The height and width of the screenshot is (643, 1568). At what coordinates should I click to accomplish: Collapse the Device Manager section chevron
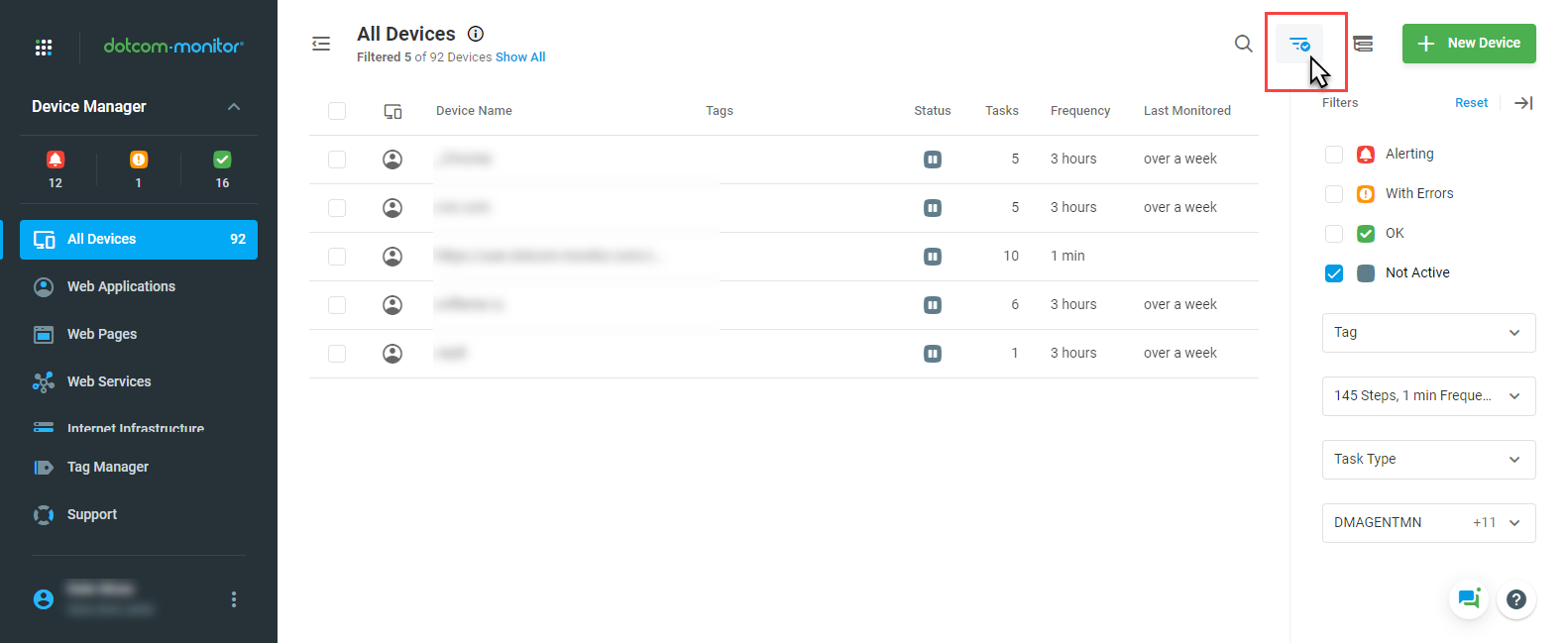[x=234, y=107]
